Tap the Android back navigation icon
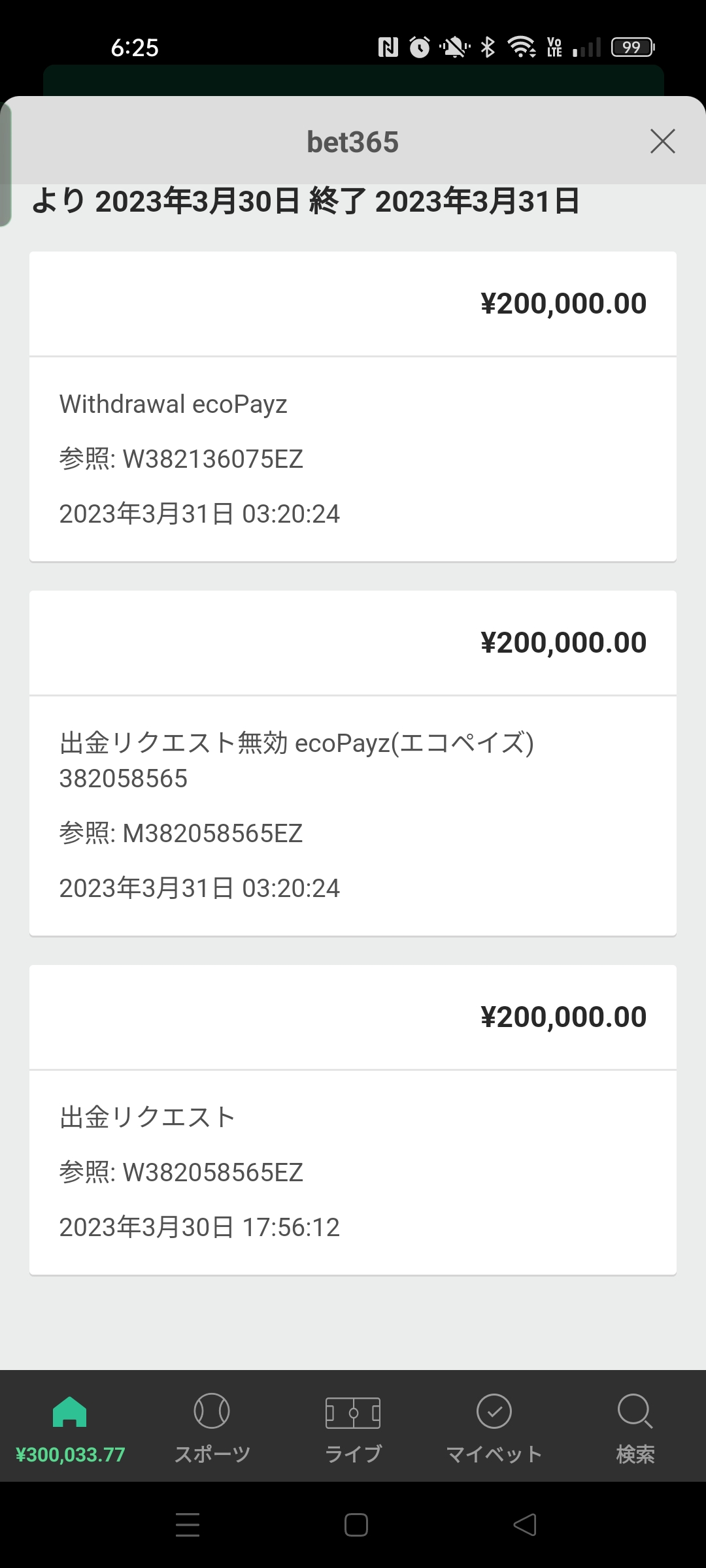The height and width of the screenshot is (1568, 706). click(525, 1525)
